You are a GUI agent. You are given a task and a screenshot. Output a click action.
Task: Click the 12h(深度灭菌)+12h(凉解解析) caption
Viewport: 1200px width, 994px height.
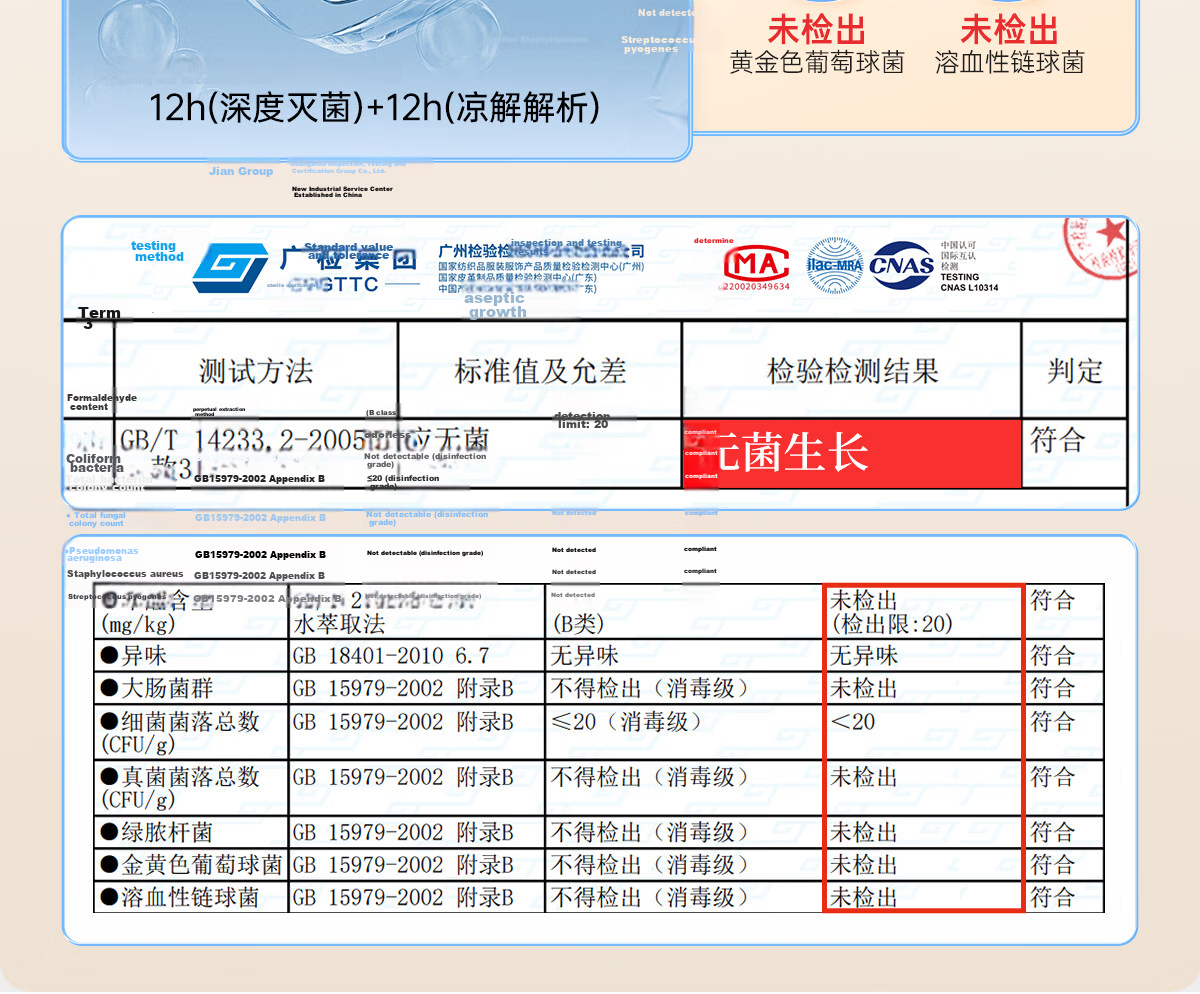[x=375, y=108]
